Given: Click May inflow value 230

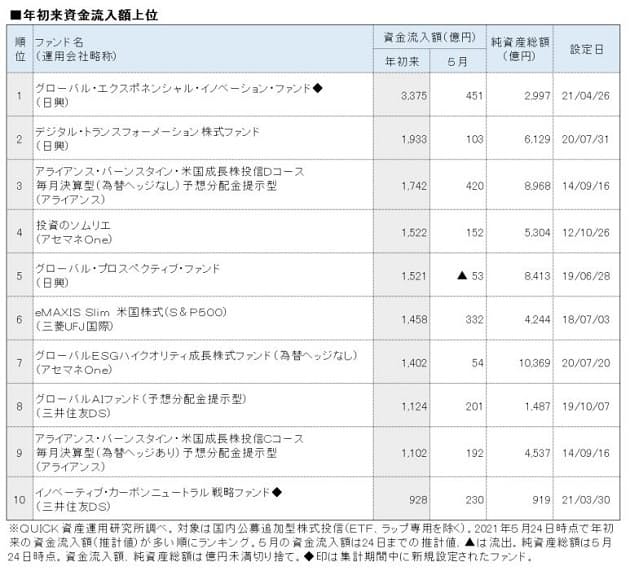Looking at the screenshot, I should pos(474,500).
